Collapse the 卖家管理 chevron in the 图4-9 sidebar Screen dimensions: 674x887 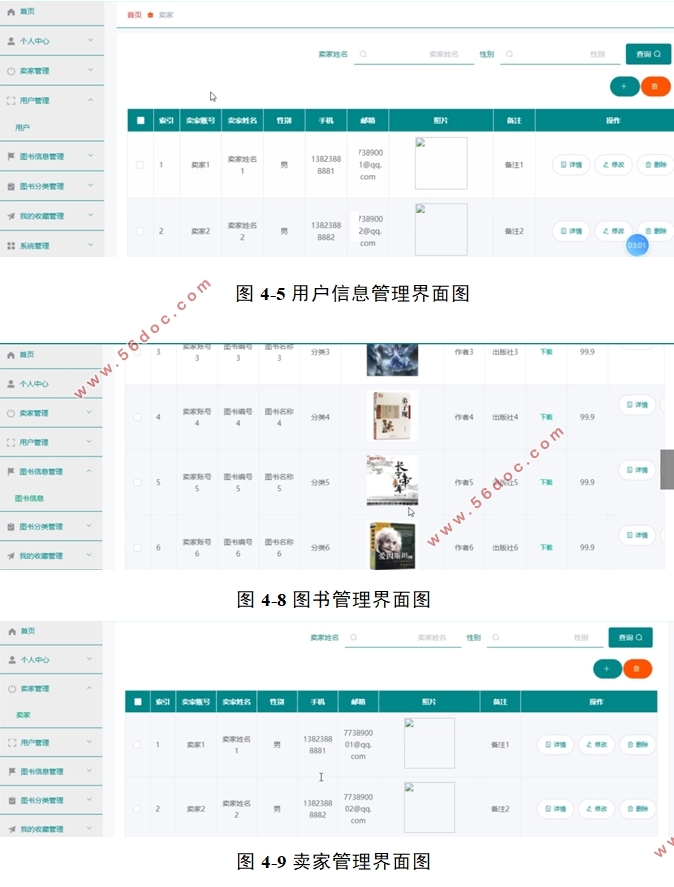click(x=90, y=688)
